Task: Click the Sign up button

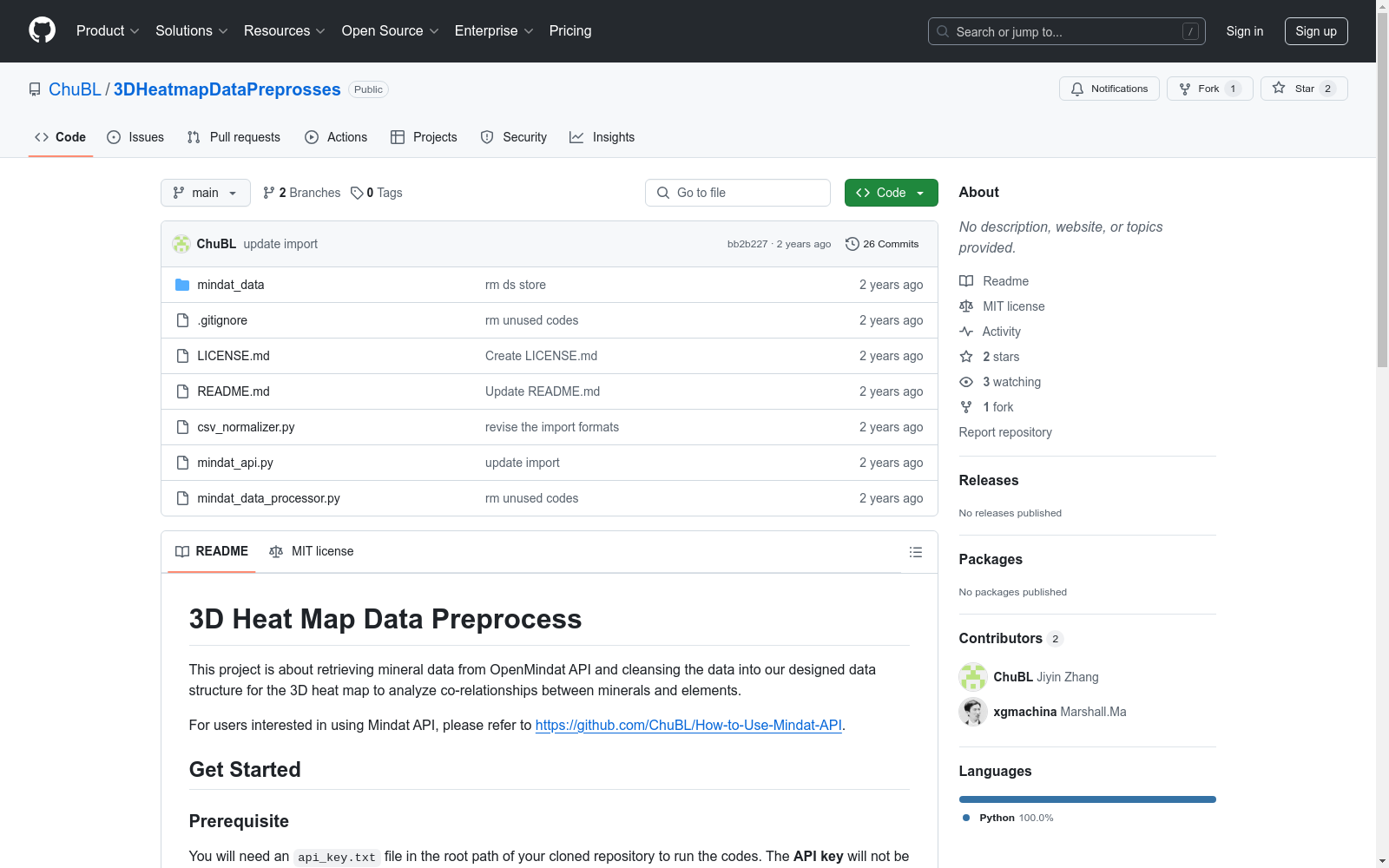Action: pos(1316,31)
